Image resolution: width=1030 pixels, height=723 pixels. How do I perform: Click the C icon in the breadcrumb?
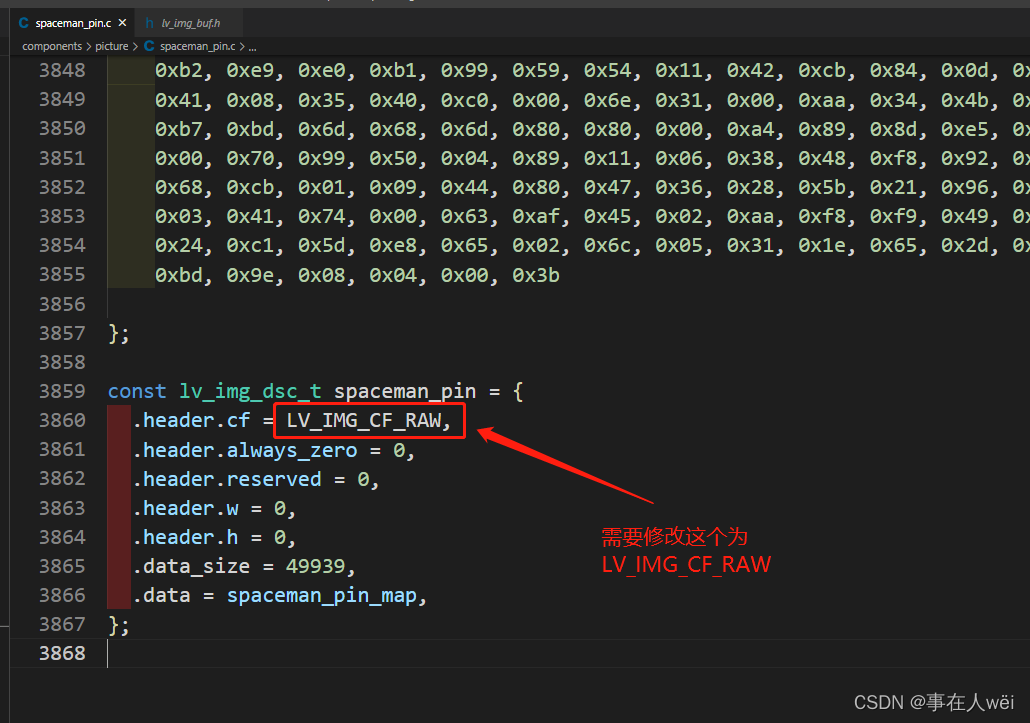[149, 46]
